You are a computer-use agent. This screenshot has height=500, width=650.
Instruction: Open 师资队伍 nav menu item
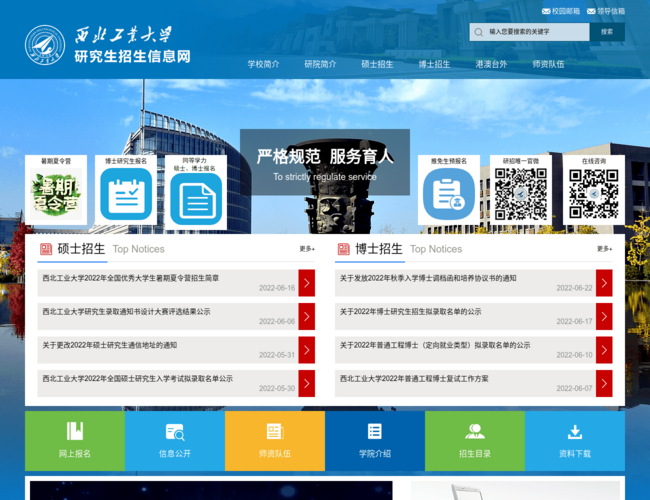(548, 64)
